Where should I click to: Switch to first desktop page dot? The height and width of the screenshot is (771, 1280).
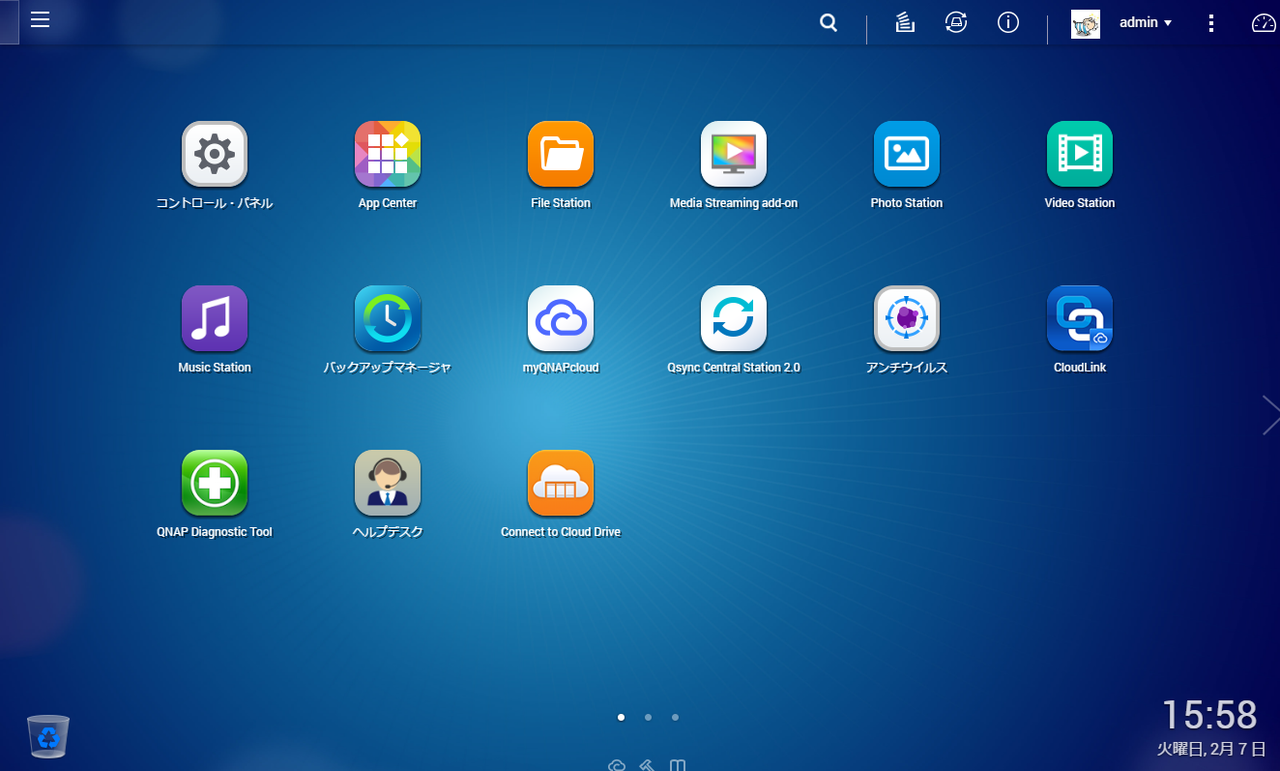point(621,717)
